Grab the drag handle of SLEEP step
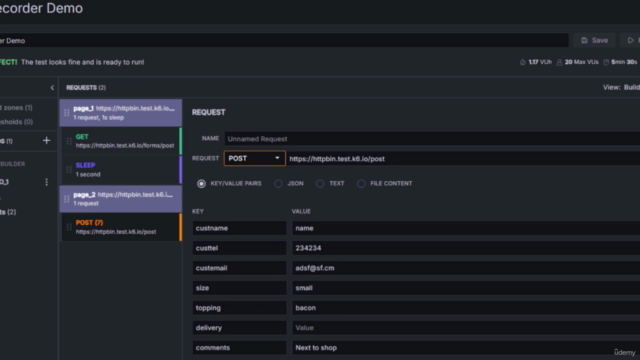640x360 pixels. [69, 170]
